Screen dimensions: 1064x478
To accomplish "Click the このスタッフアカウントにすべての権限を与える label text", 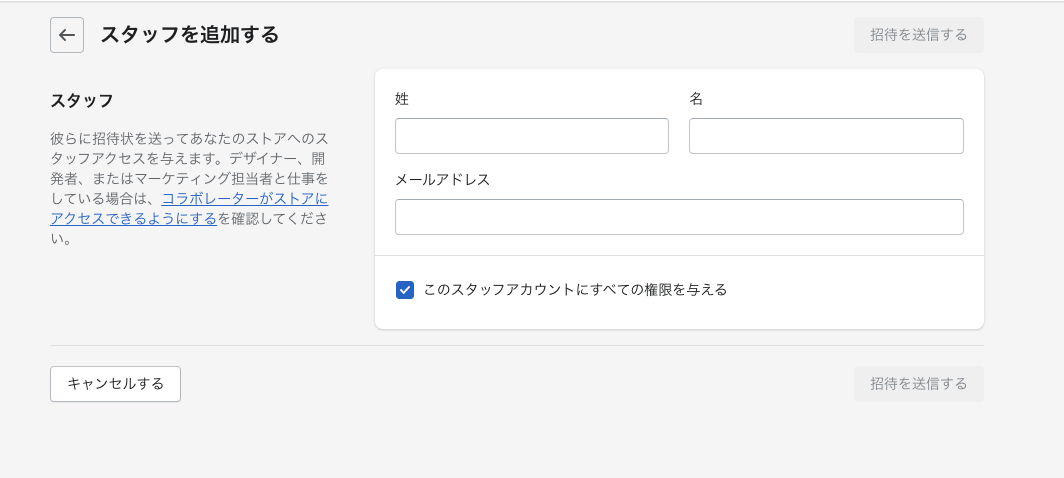I will [x=575, y=290].
